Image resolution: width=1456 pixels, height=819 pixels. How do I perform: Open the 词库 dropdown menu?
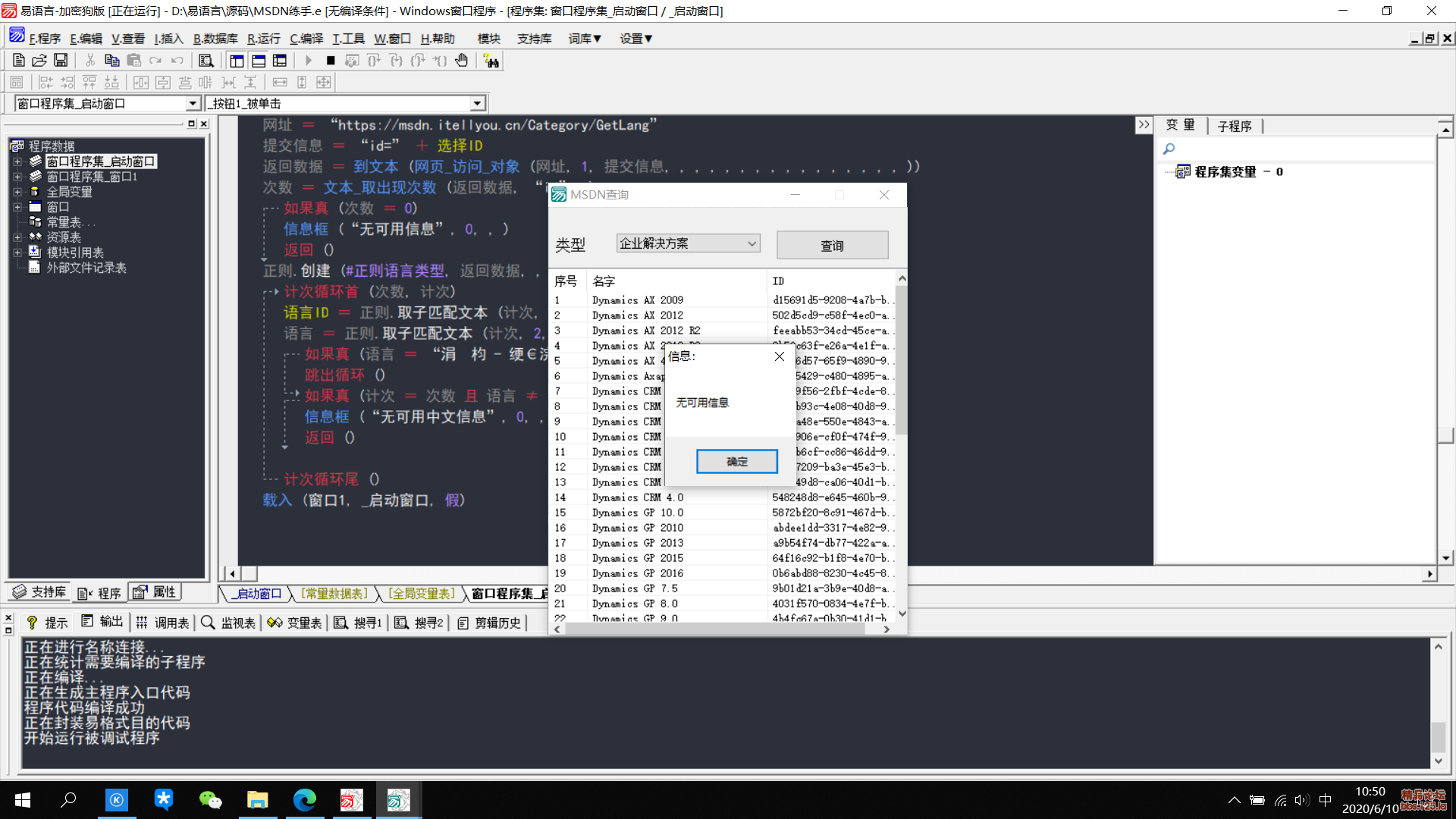[x=585, y=39]
